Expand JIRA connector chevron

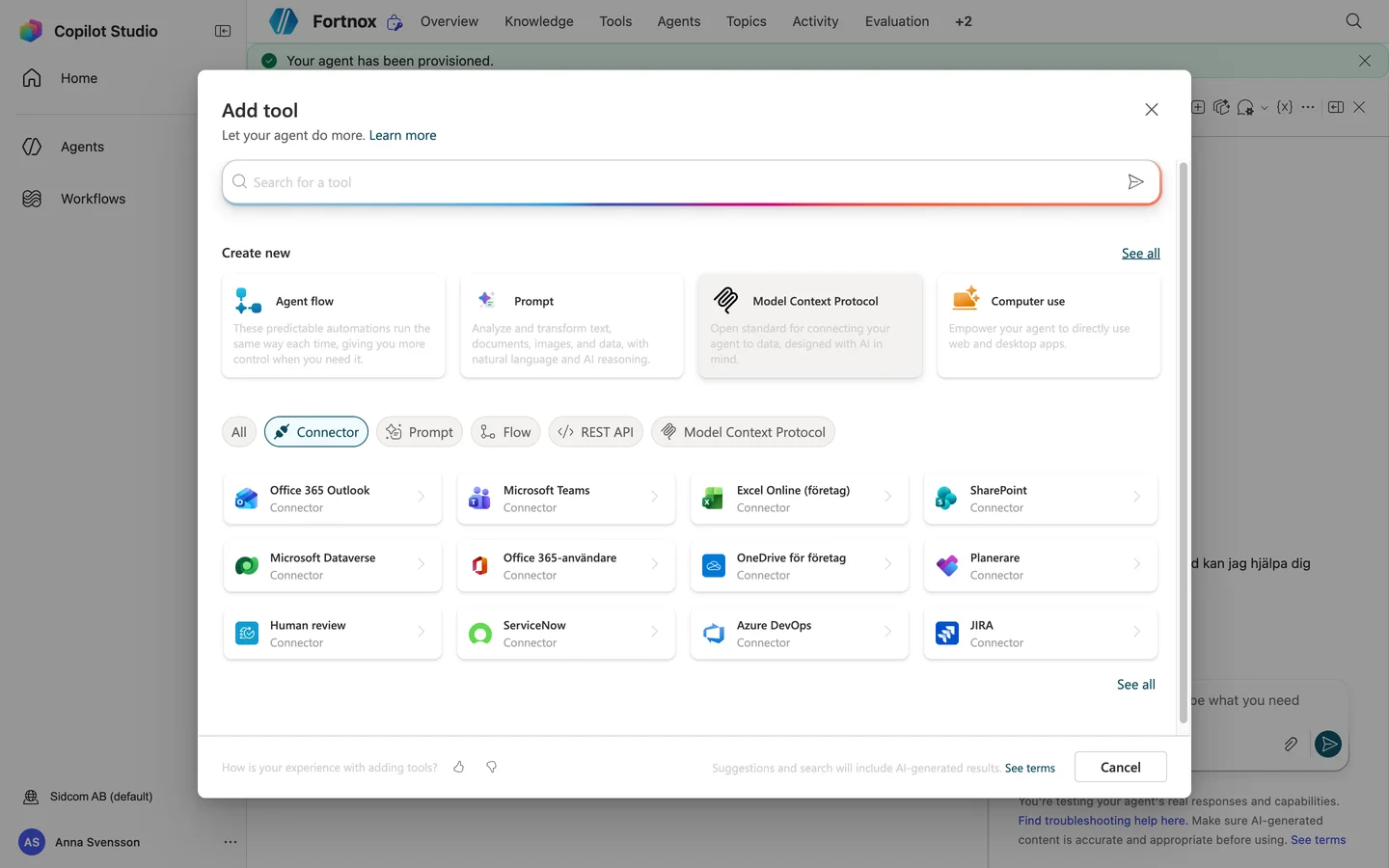(x=1137, y=632)
